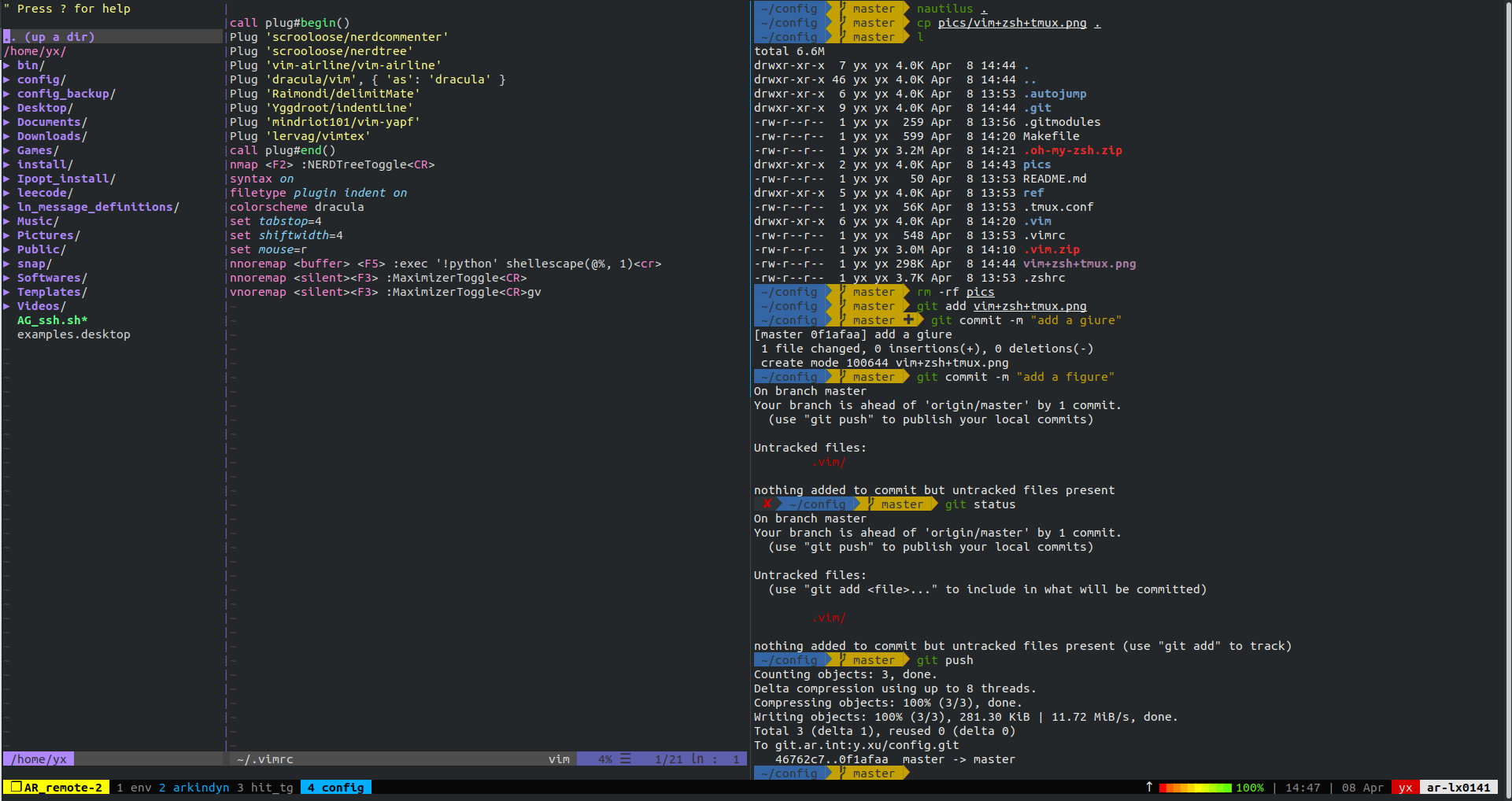Open examples.desktop in the file tree
This screenshot has height=801, width=1512.
point(74,334)
